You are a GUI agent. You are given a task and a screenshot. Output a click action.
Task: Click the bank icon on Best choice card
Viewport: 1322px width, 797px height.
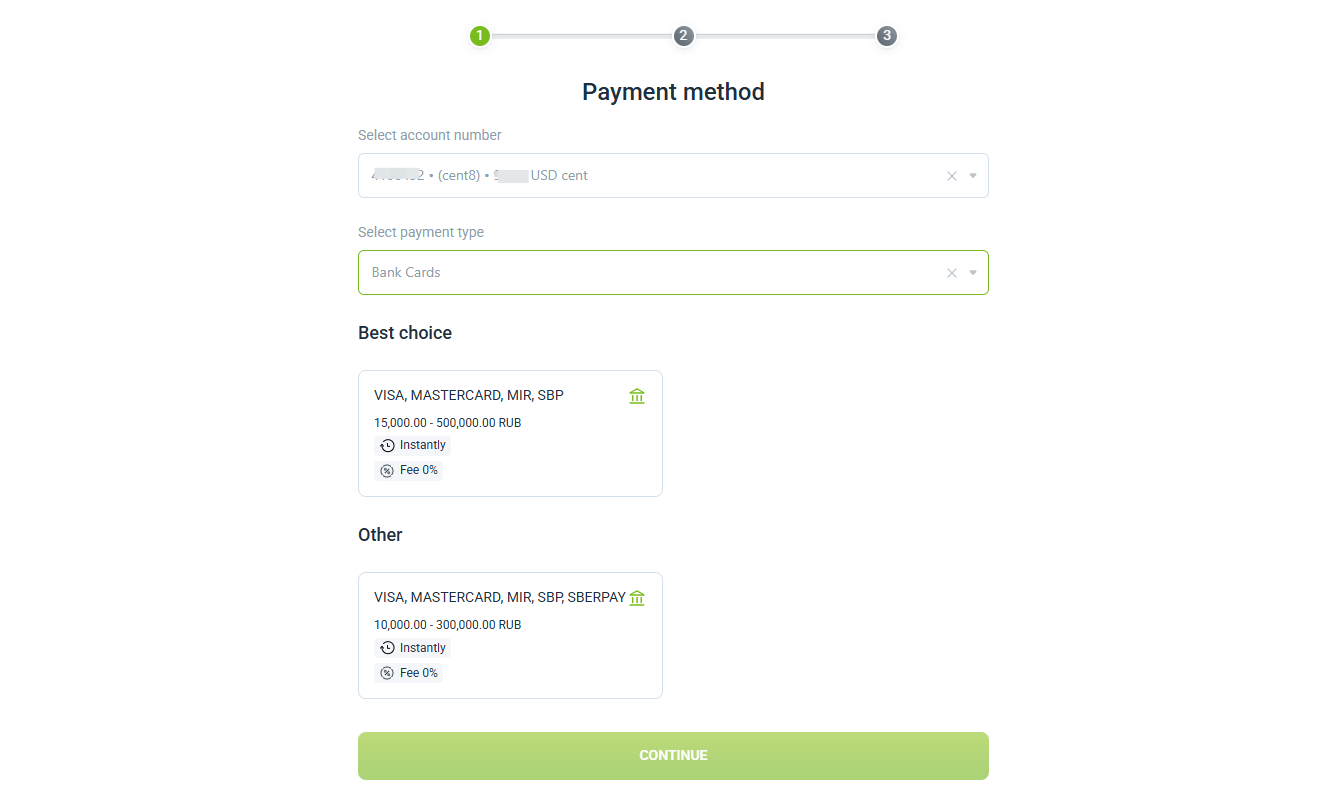(x=637, y=396)
